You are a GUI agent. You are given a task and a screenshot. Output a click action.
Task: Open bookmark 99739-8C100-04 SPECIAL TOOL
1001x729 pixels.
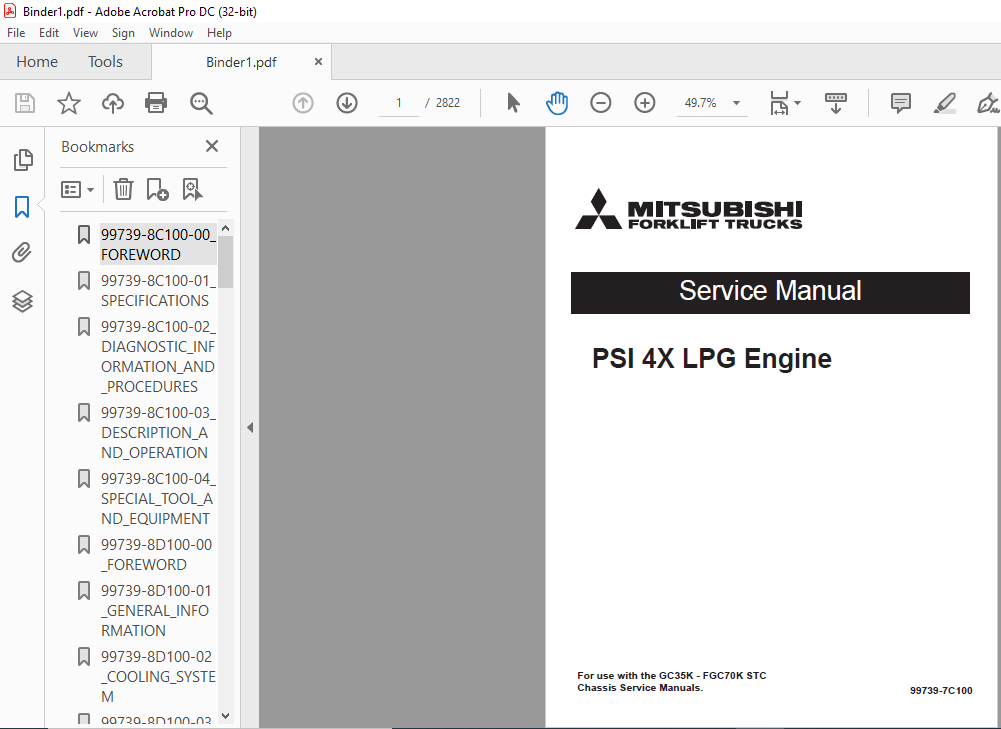158,499
